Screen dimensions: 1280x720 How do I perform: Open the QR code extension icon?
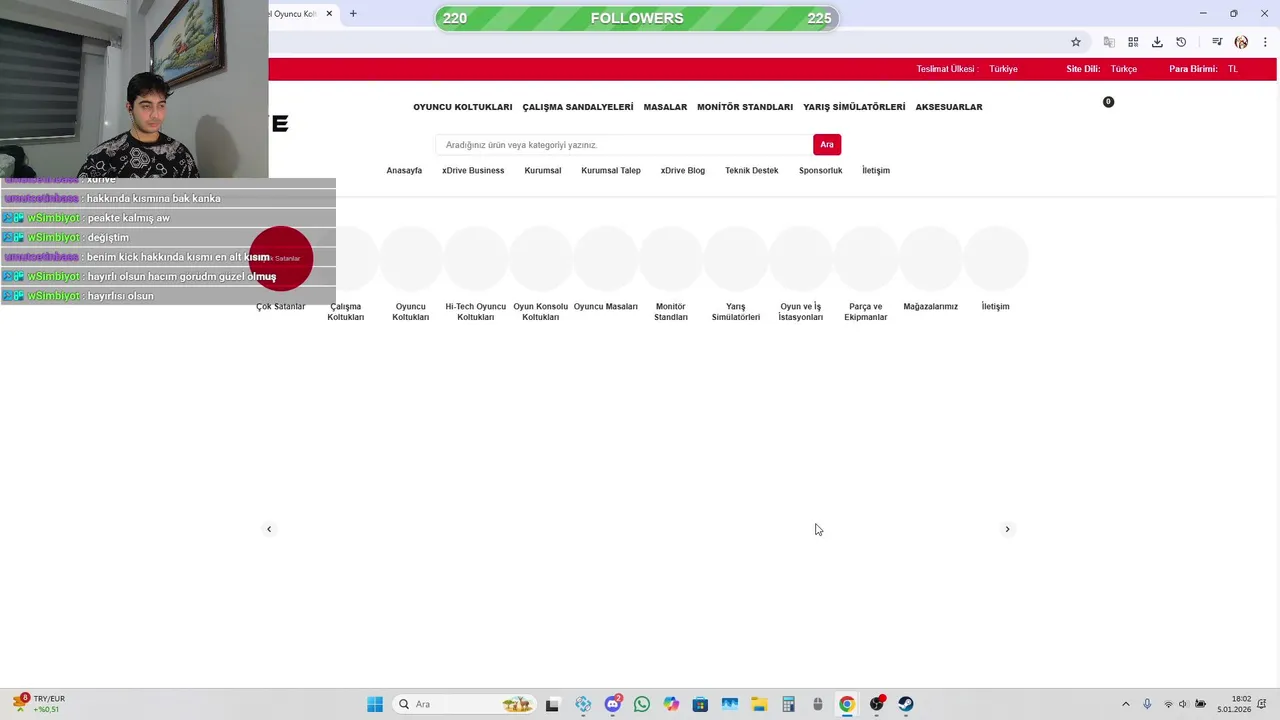(x=1133, y=42)
